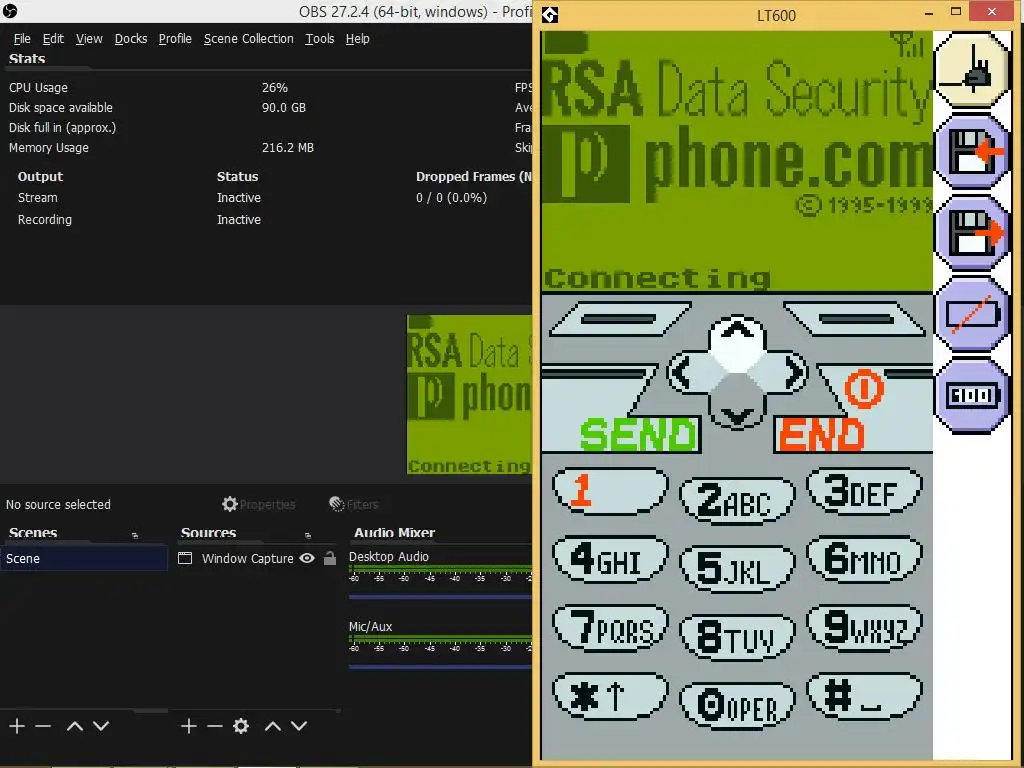The height and width of the screenshot is (768, 1024).
Task: Pop out the Sources dock
Action: [x=308, y=536]
